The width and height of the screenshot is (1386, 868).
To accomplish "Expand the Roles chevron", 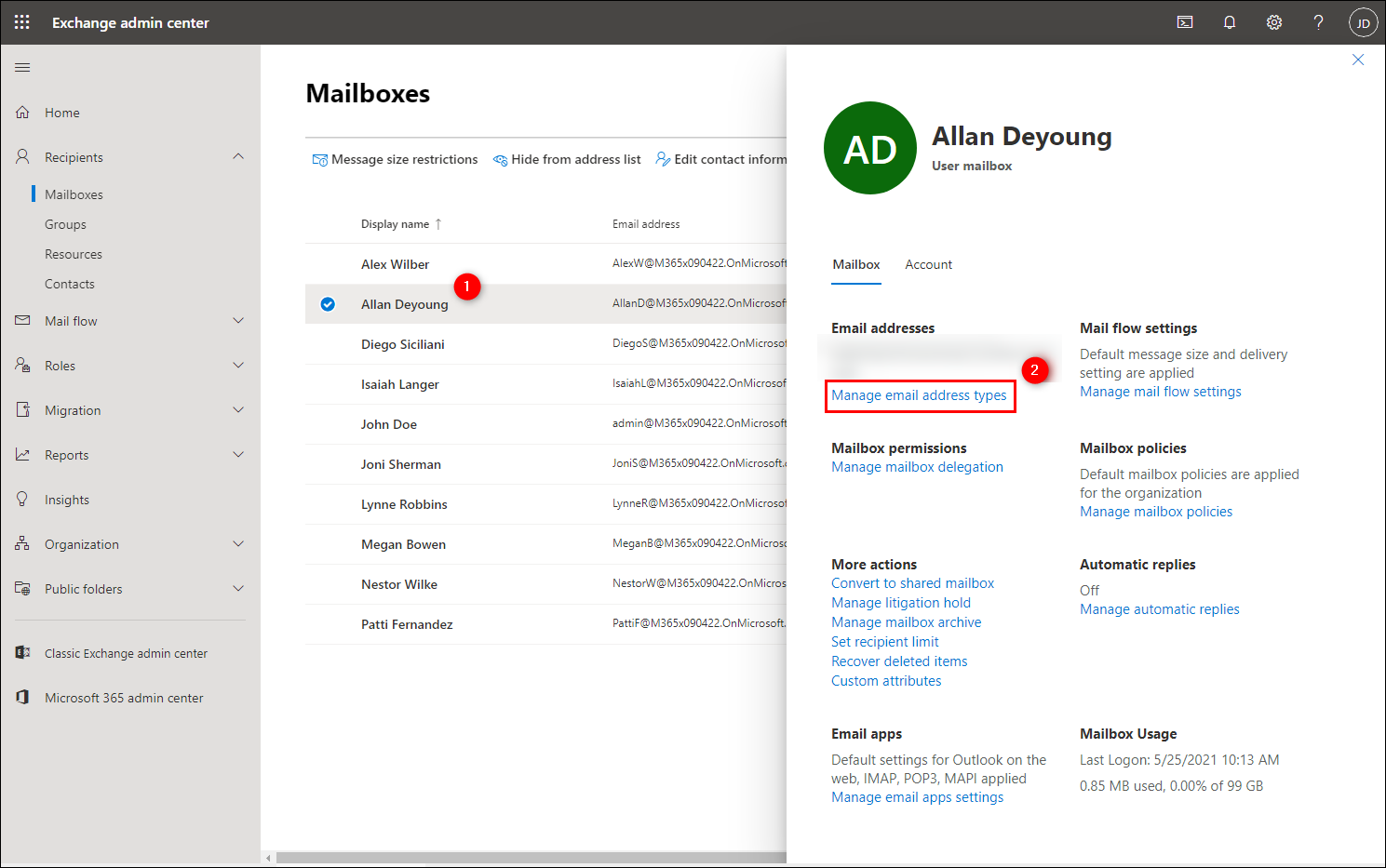I will 238,366.
